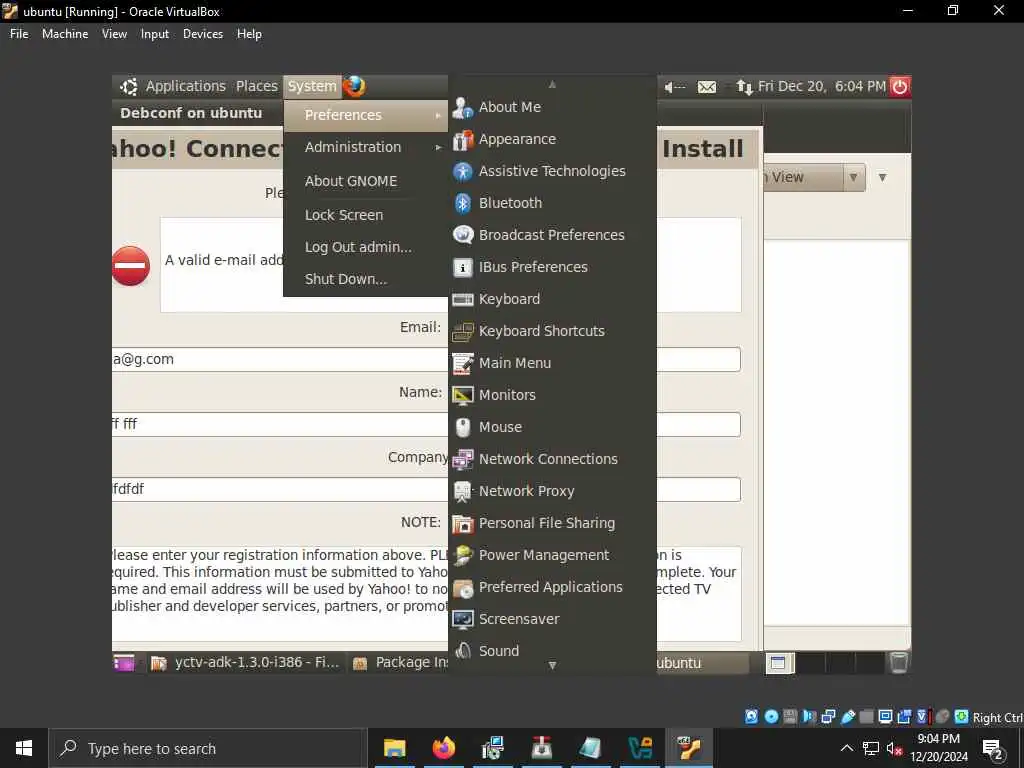Open Network Connections
The width and height of the screenshot is (1024, 768).
[x=552, y=459]
